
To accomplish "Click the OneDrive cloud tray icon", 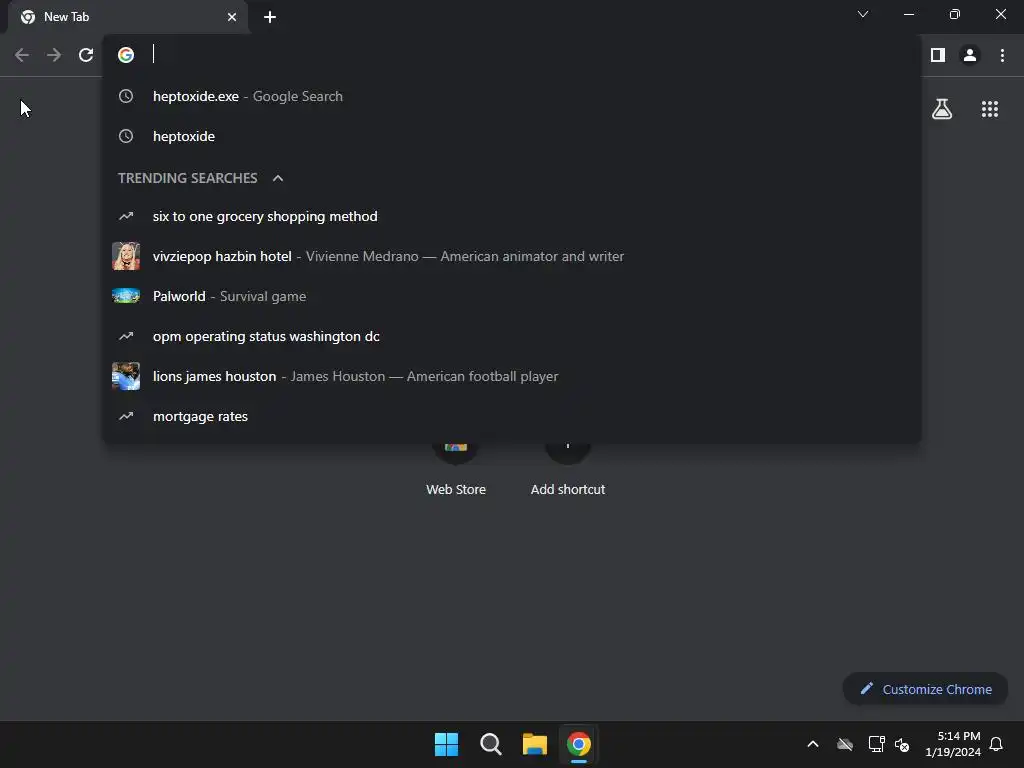I will coord(845,744).
